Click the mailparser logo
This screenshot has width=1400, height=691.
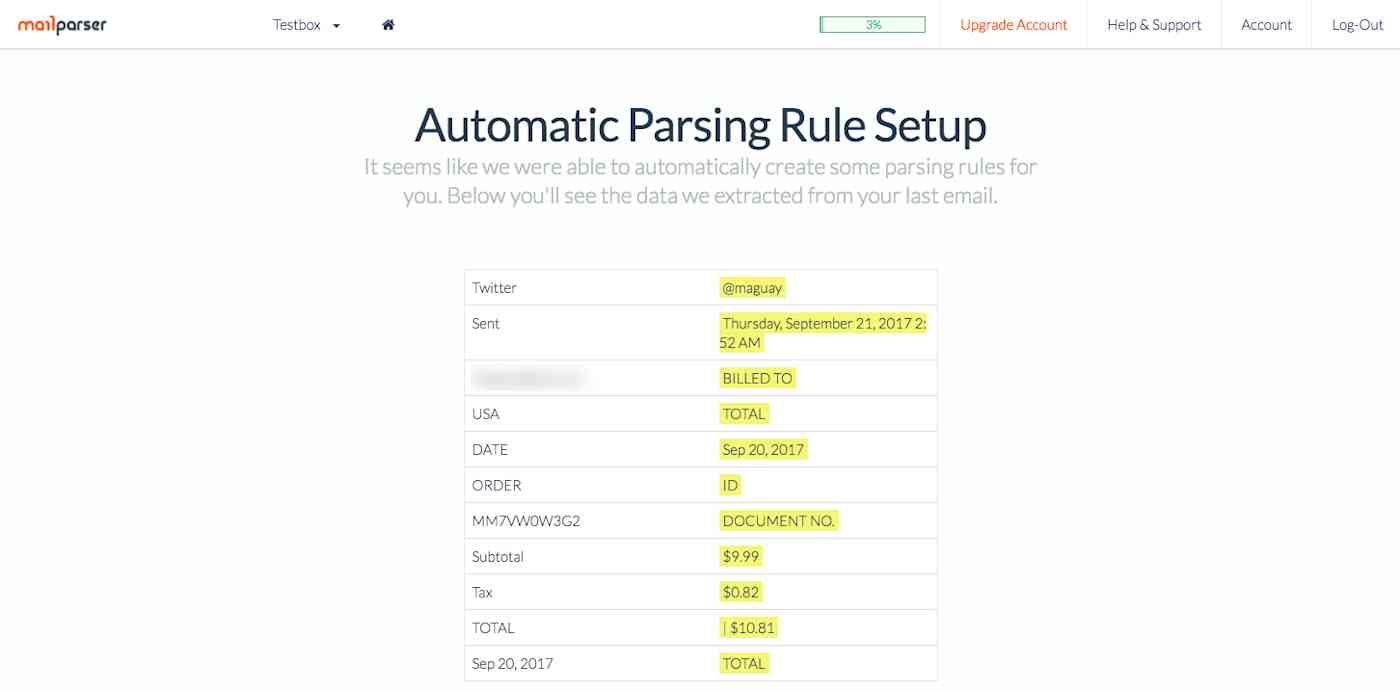point(64,24)
